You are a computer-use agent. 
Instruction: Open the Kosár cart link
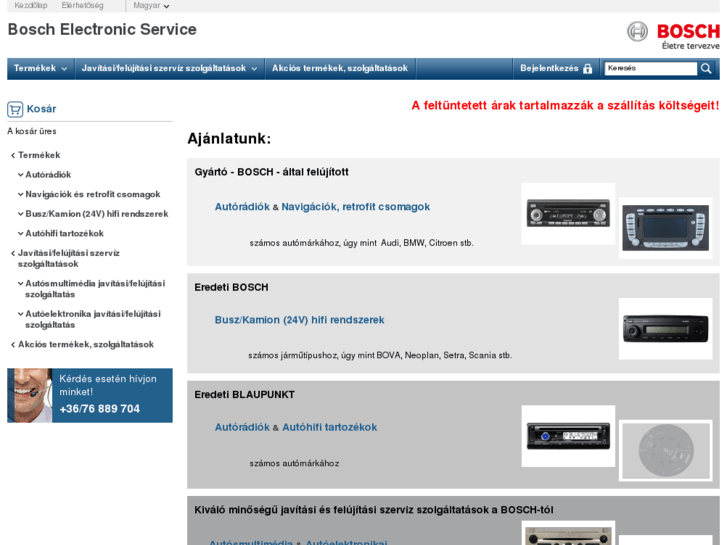(x=41, y=109)
